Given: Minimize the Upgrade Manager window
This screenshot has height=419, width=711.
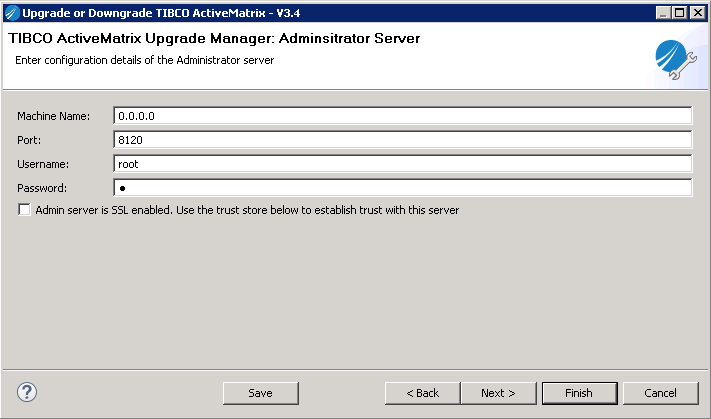Looking at the screenshot, I should click(662, 12).
